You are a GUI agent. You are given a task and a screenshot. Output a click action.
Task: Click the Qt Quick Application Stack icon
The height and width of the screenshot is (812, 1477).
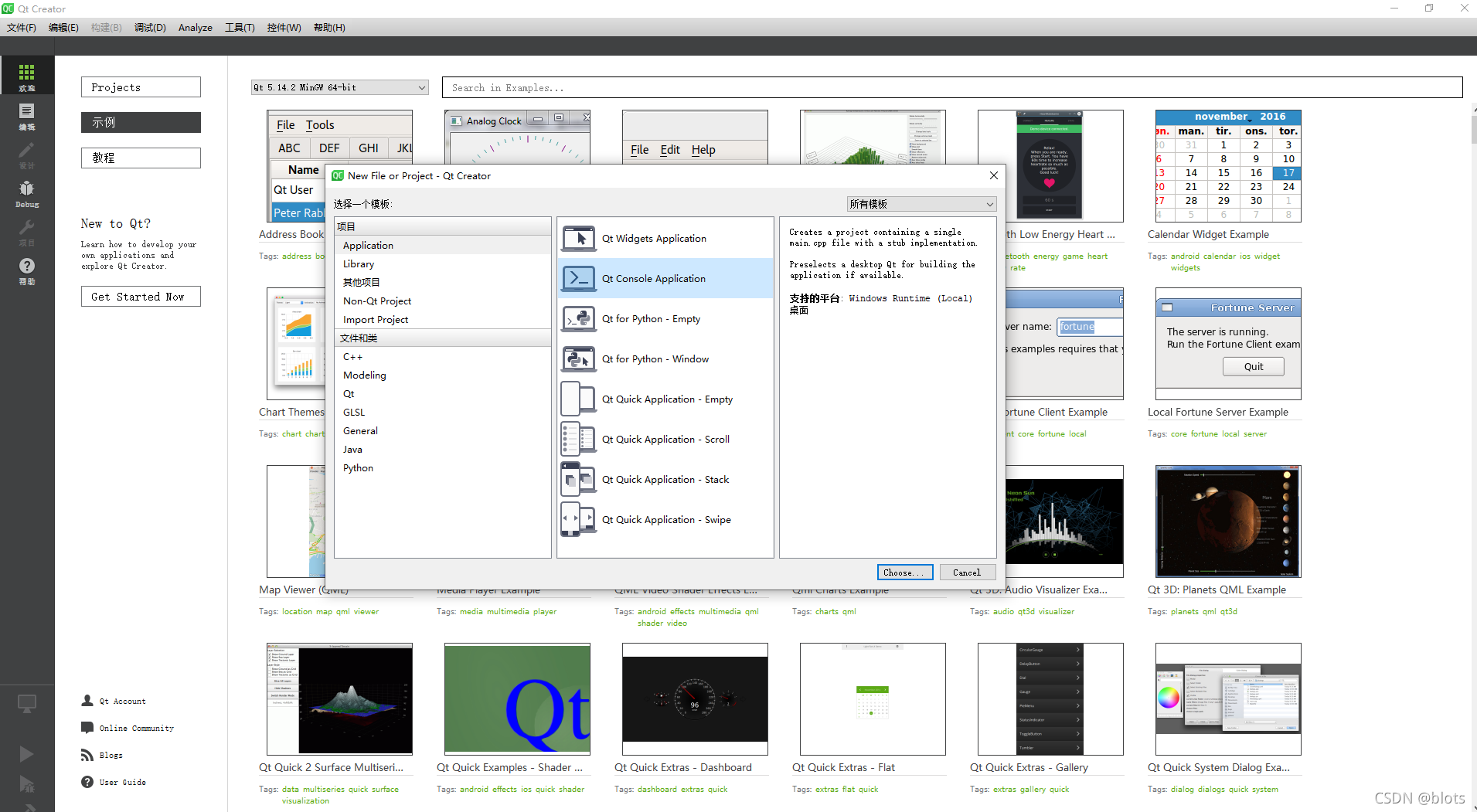pos(579,480)
